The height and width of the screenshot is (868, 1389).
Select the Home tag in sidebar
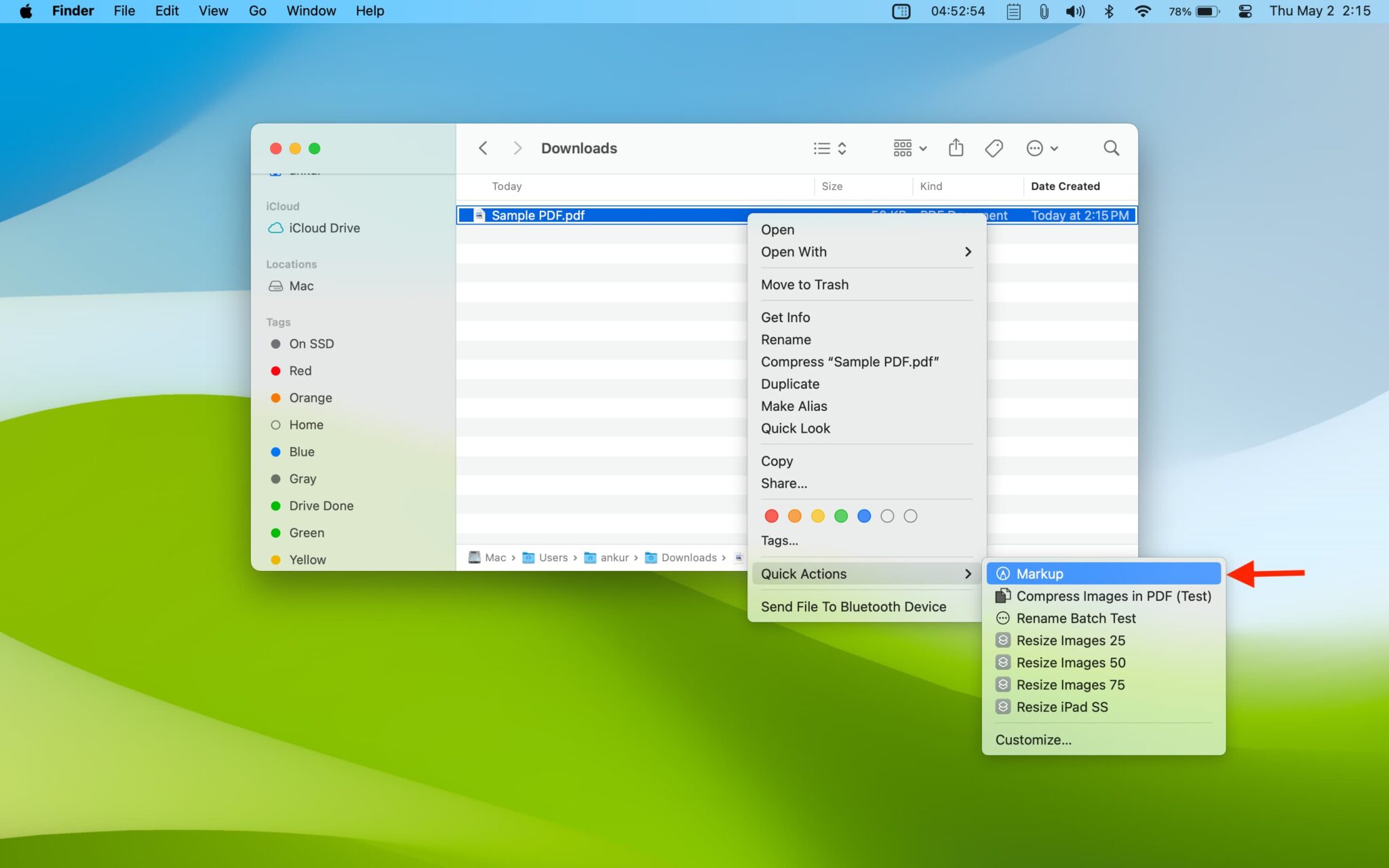pyautogui.click(x=297, y=425)
